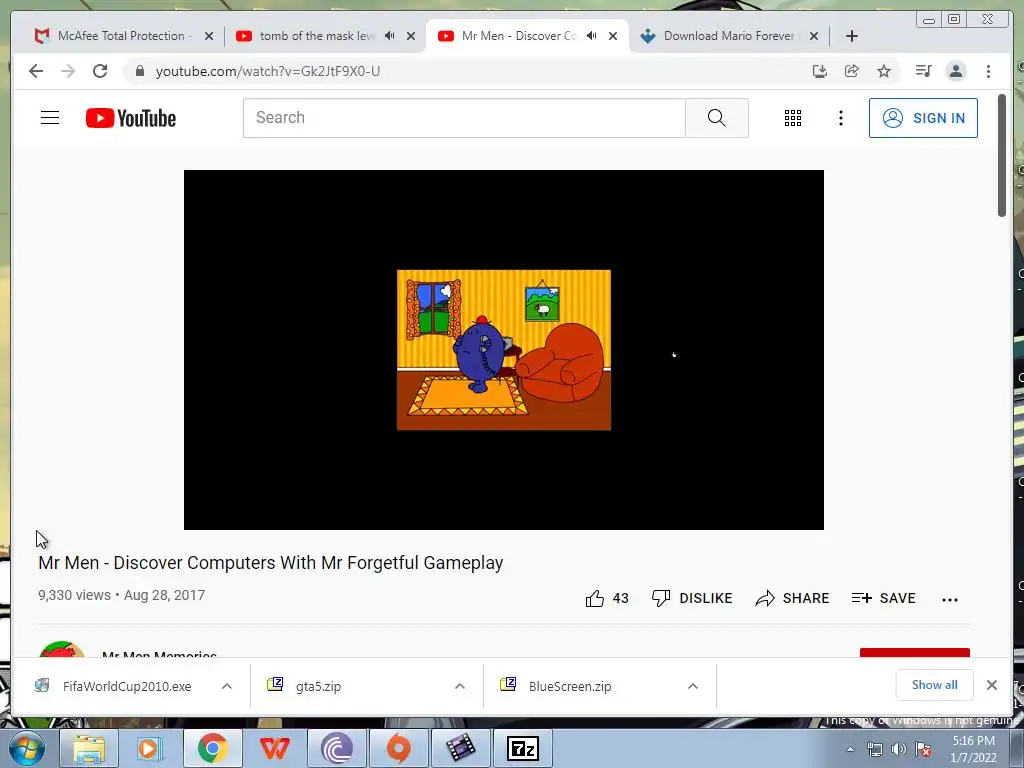Switch to Download Mario Forever tab

coord(729,36)
